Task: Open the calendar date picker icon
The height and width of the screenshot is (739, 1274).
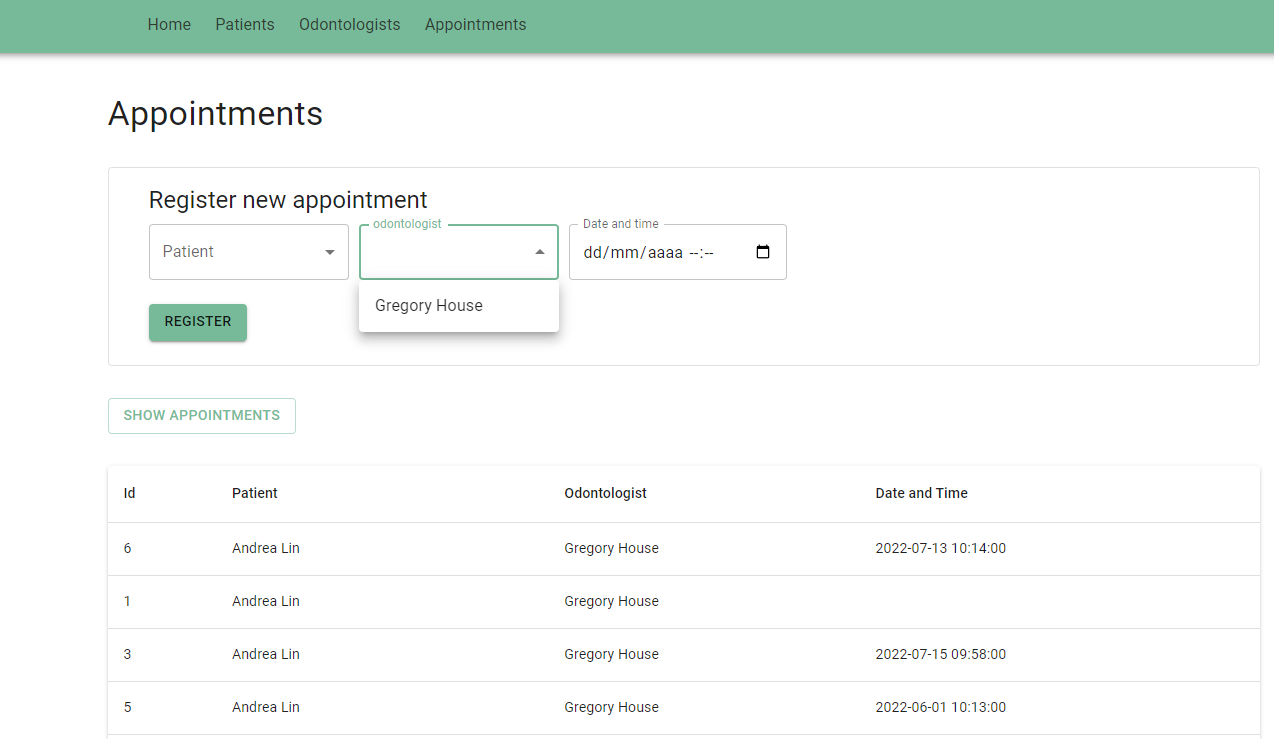Action: tap(762, 252)
